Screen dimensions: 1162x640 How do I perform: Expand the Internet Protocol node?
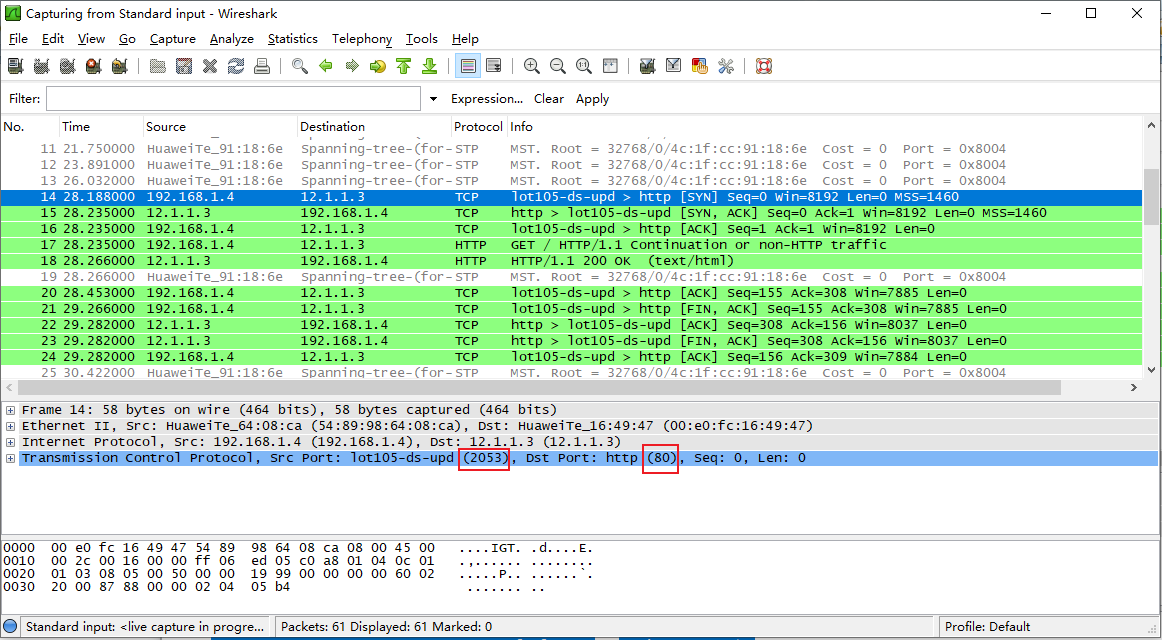pos(10,442)
